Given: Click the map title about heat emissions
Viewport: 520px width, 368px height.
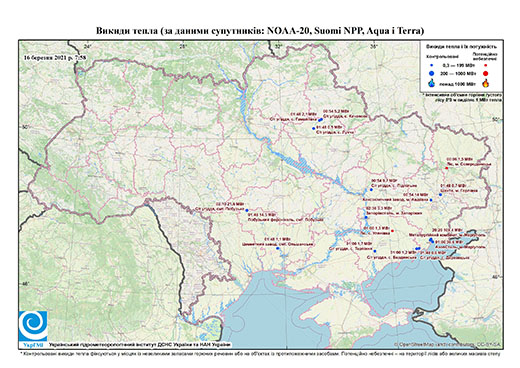Looking at the screenshot, I should coord(260,31).
